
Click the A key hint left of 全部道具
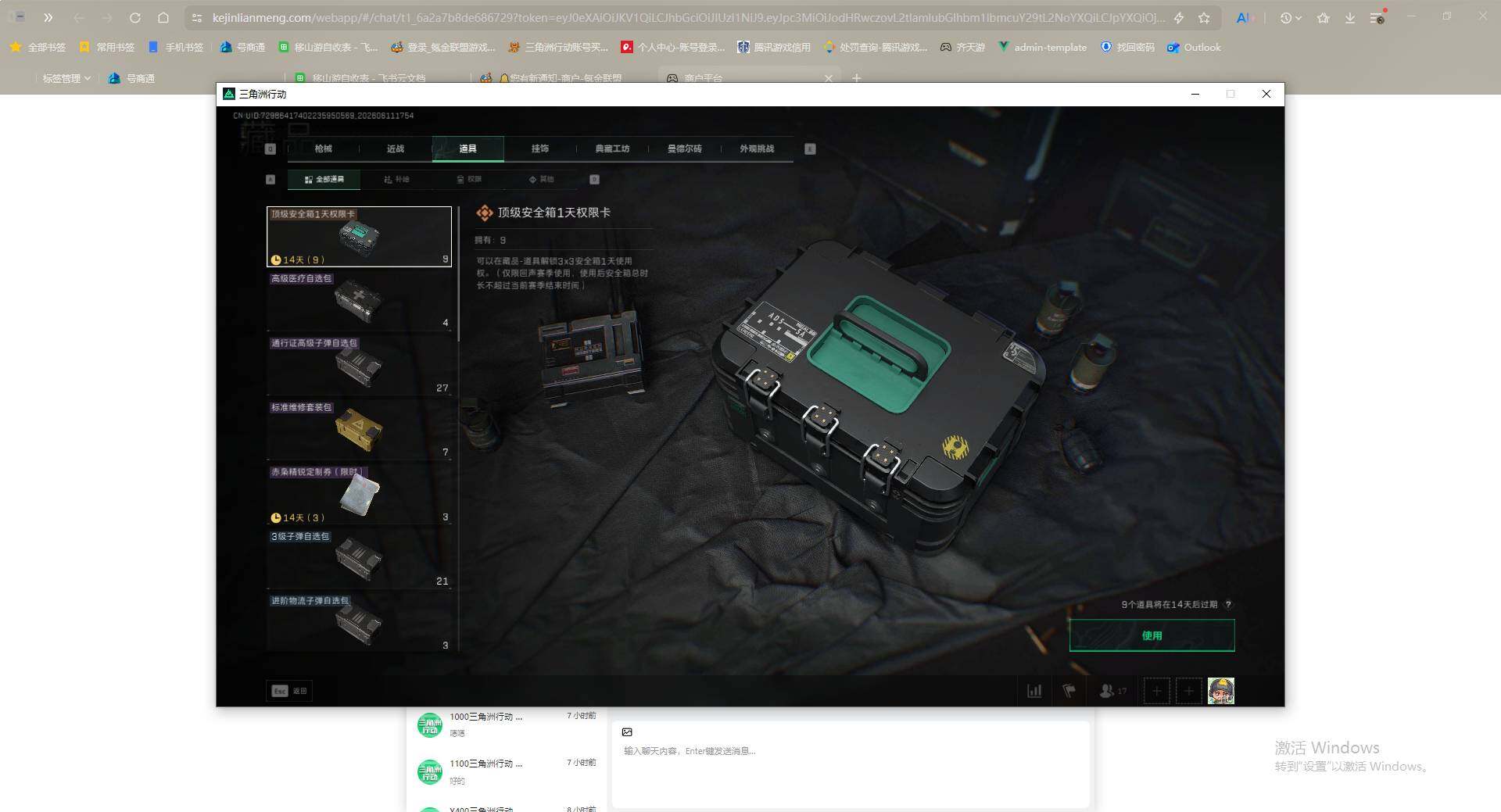click(270, 180)
